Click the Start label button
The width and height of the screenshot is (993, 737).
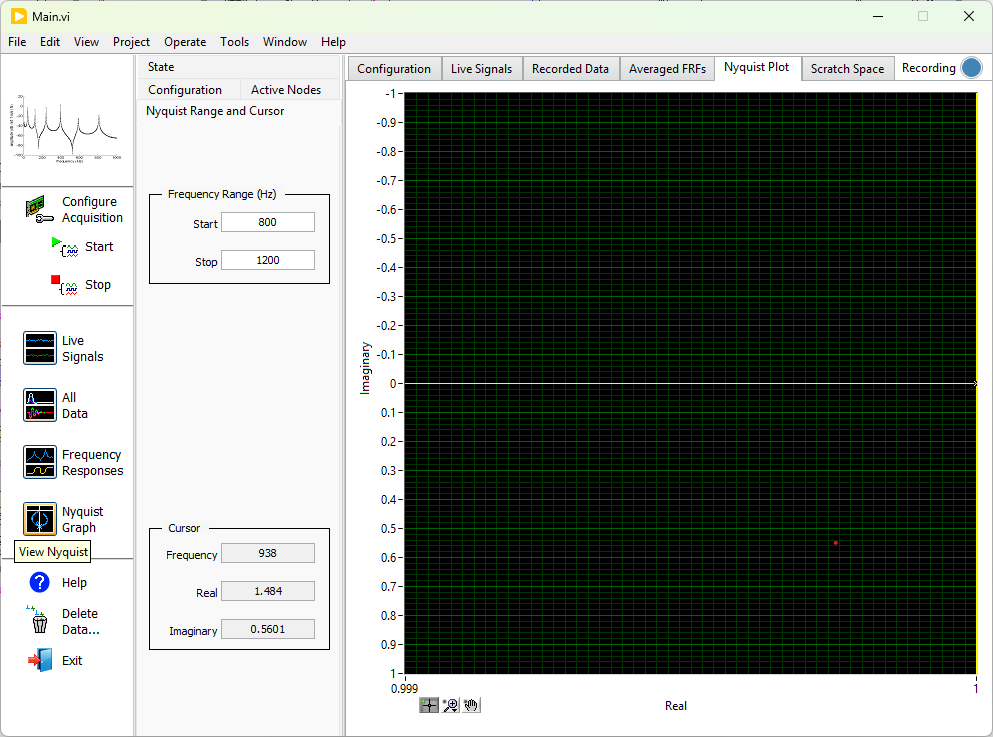tap(99, 247)
